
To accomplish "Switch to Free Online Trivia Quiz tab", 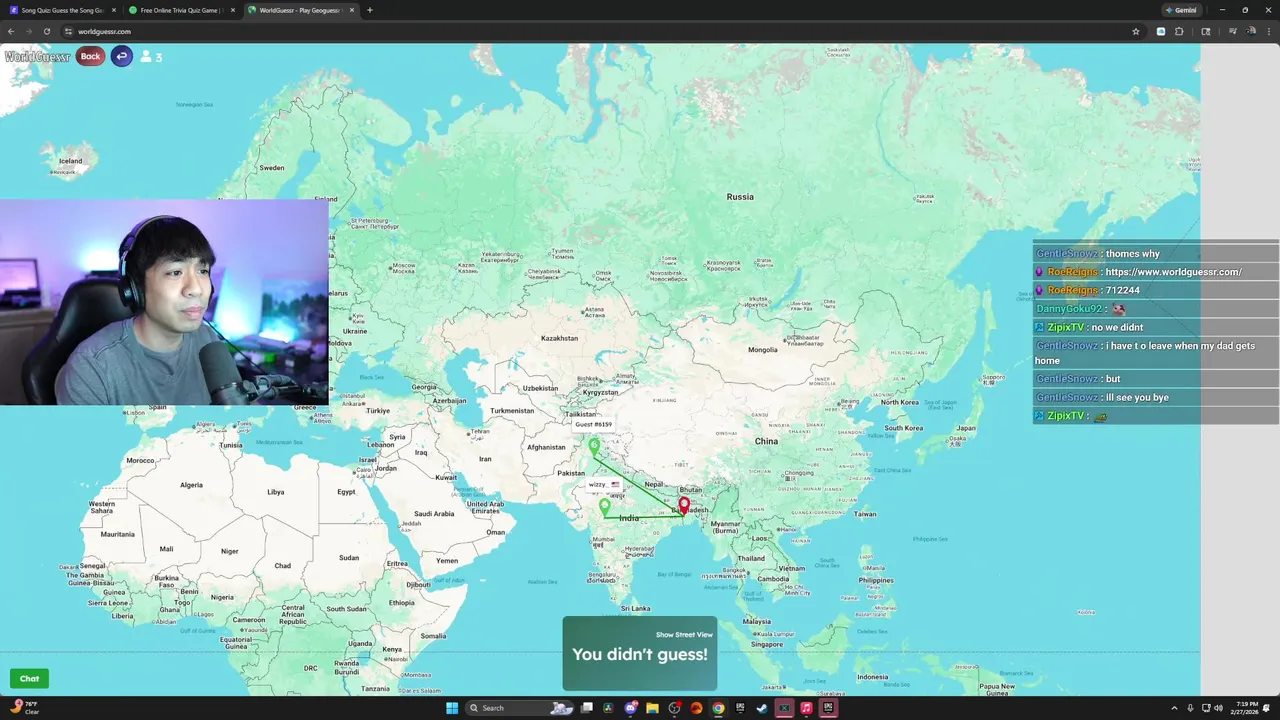I will pos(180,10).
